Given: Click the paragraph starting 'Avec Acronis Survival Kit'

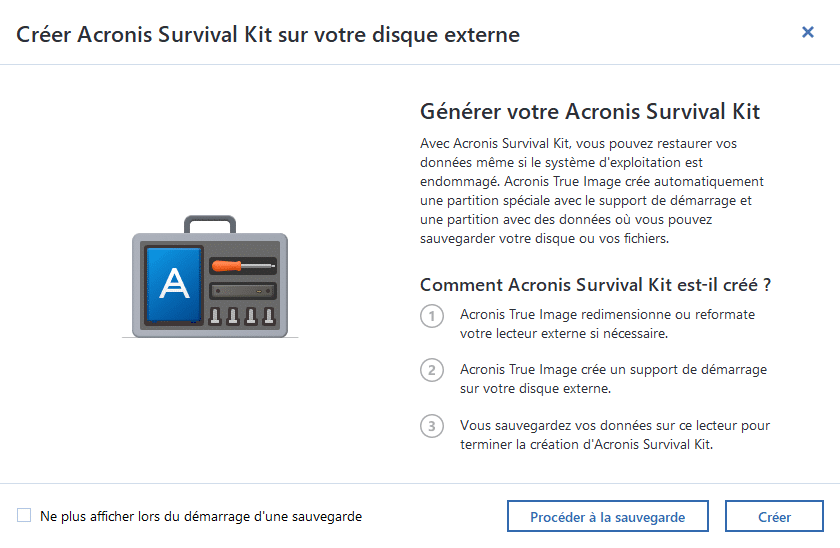Looking at the screenshot, I should (x=595, y=191).
